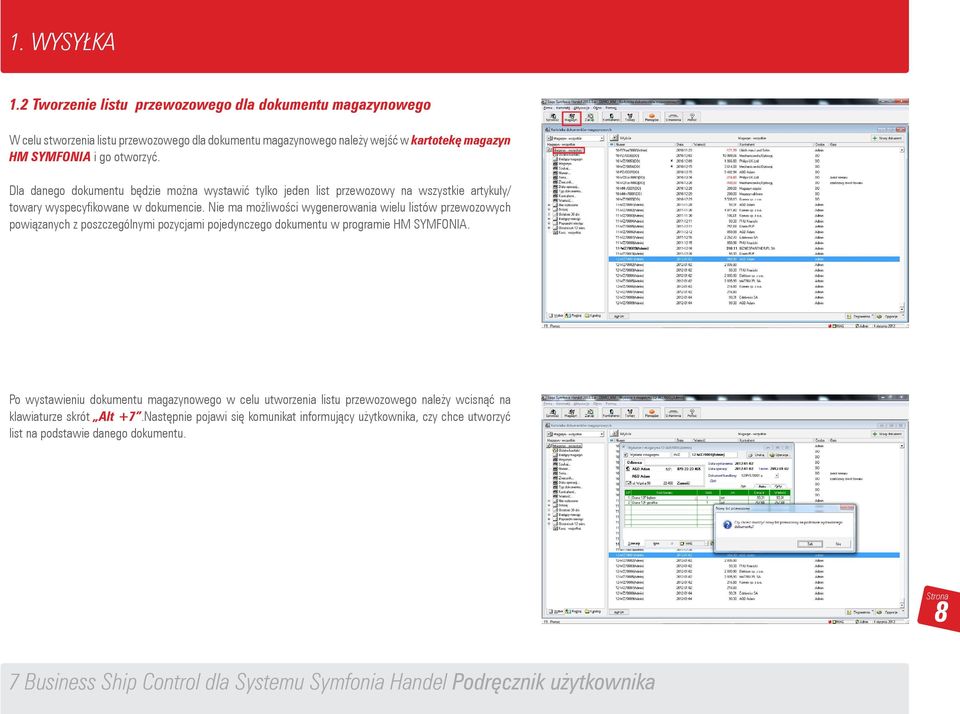Image resolution: width=960 pixels, height=714 pixels.
Task: Switch to the Wybór tab in upper screenshot
Action: [x=555, y=316]
